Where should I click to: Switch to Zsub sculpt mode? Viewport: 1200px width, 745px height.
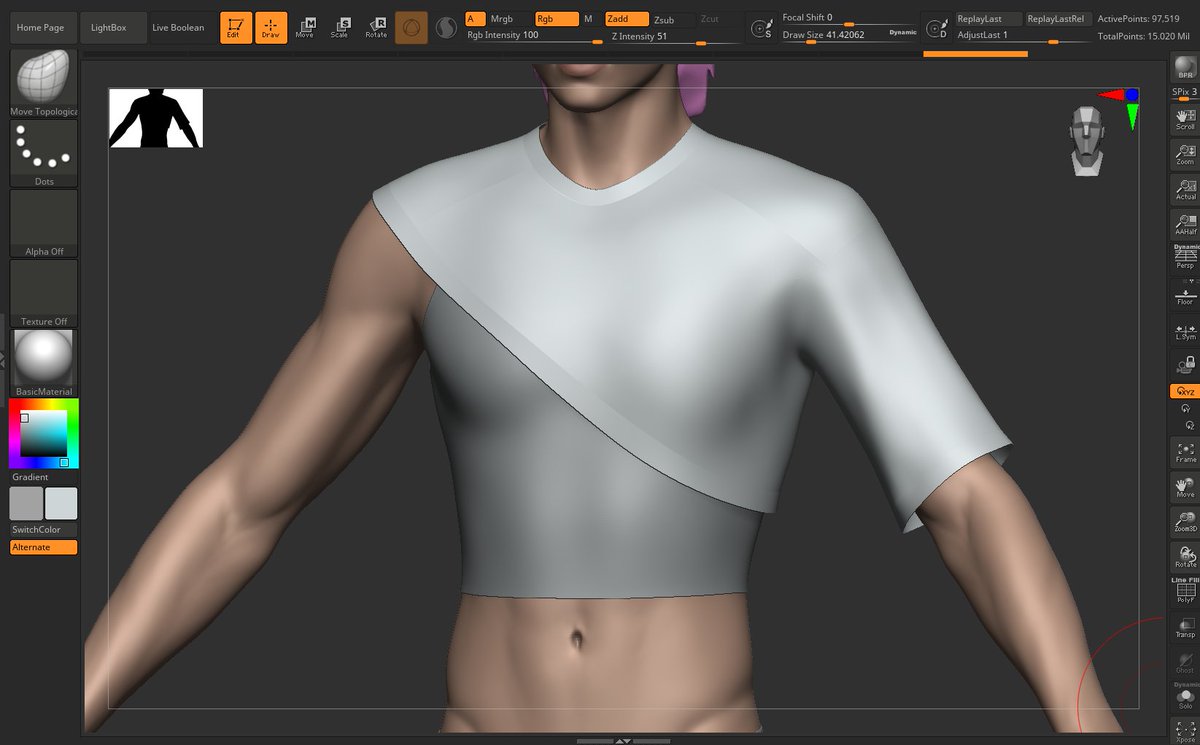(x=672, y=19)
